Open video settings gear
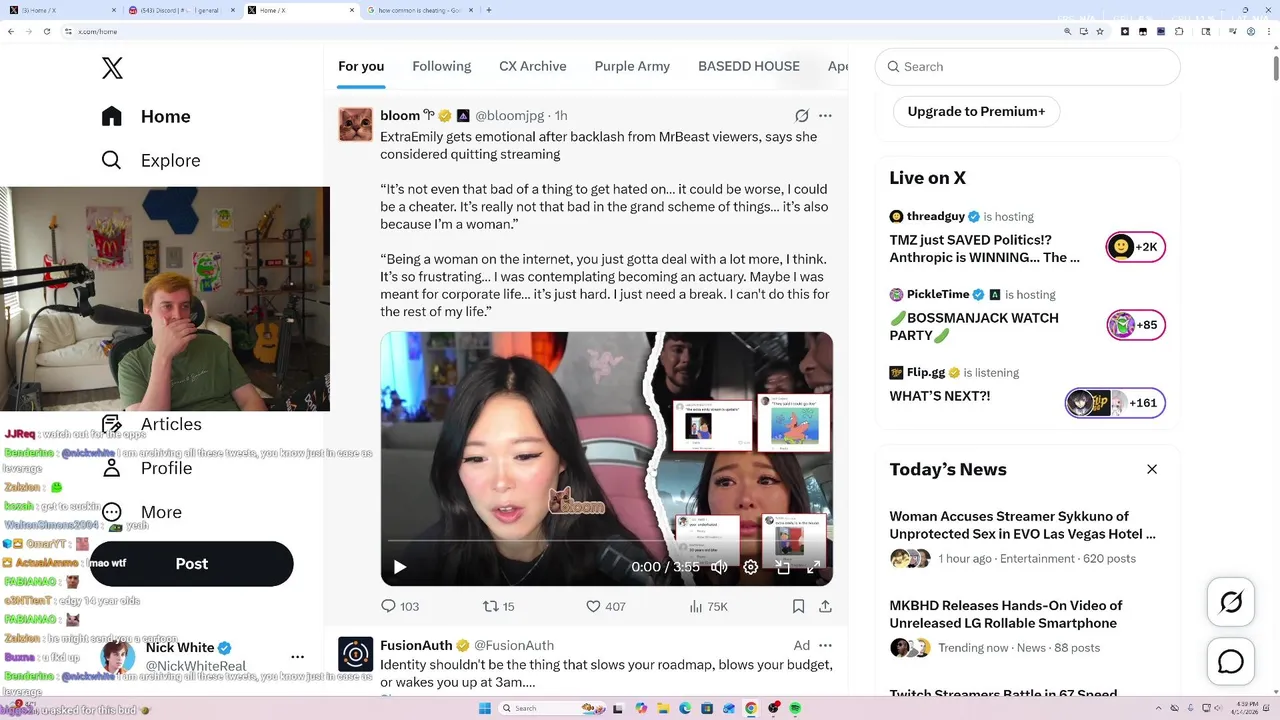Viewport: 1280px width, 720px height. 751,567
